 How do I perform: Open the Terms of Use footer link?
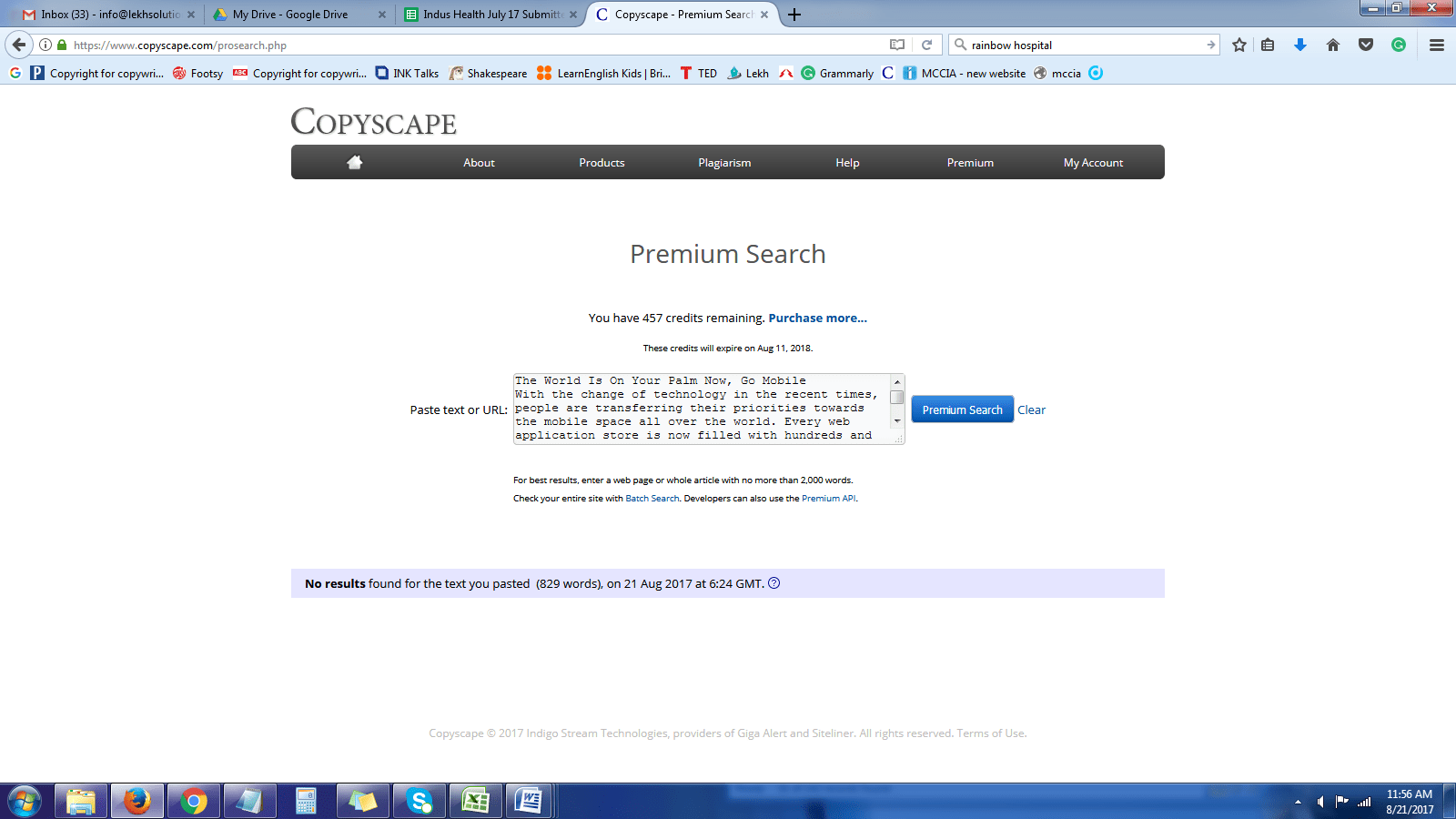pos(991,733)
